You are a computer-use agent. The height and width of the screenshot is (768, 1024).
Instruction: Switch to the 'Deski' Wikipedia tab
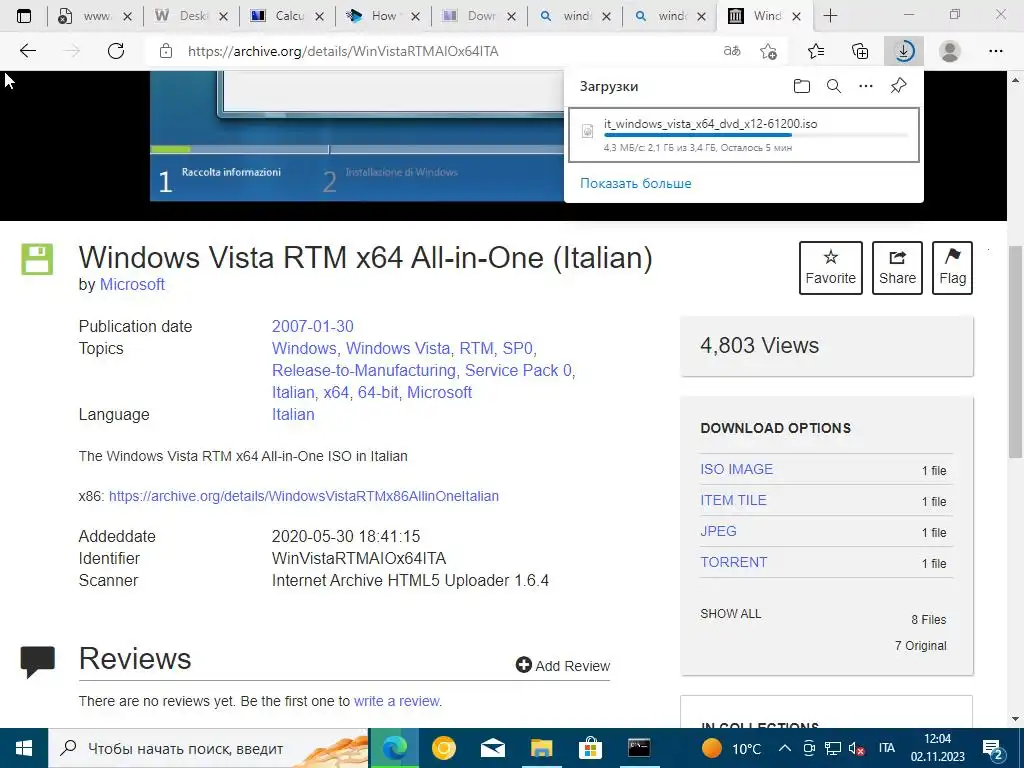point(189,16)
